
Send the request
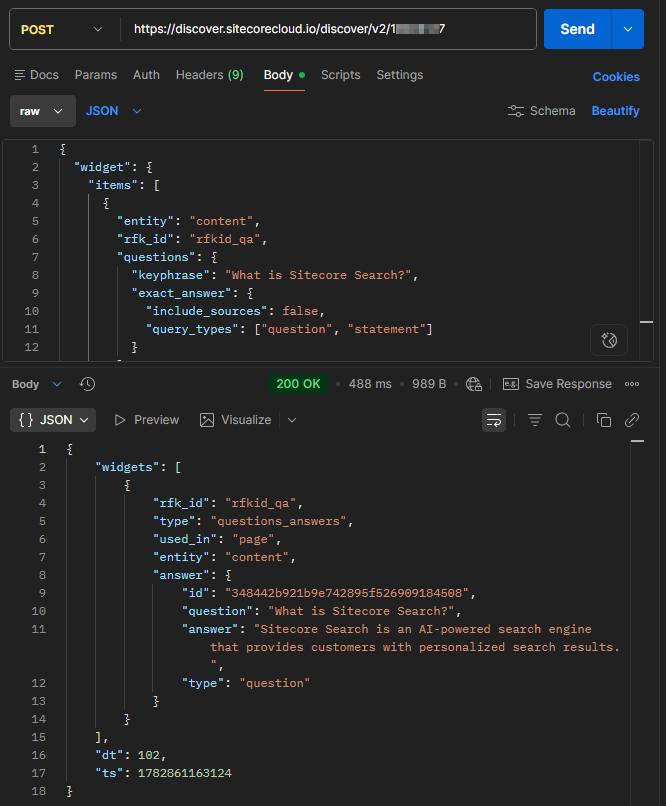coord(577,29)
